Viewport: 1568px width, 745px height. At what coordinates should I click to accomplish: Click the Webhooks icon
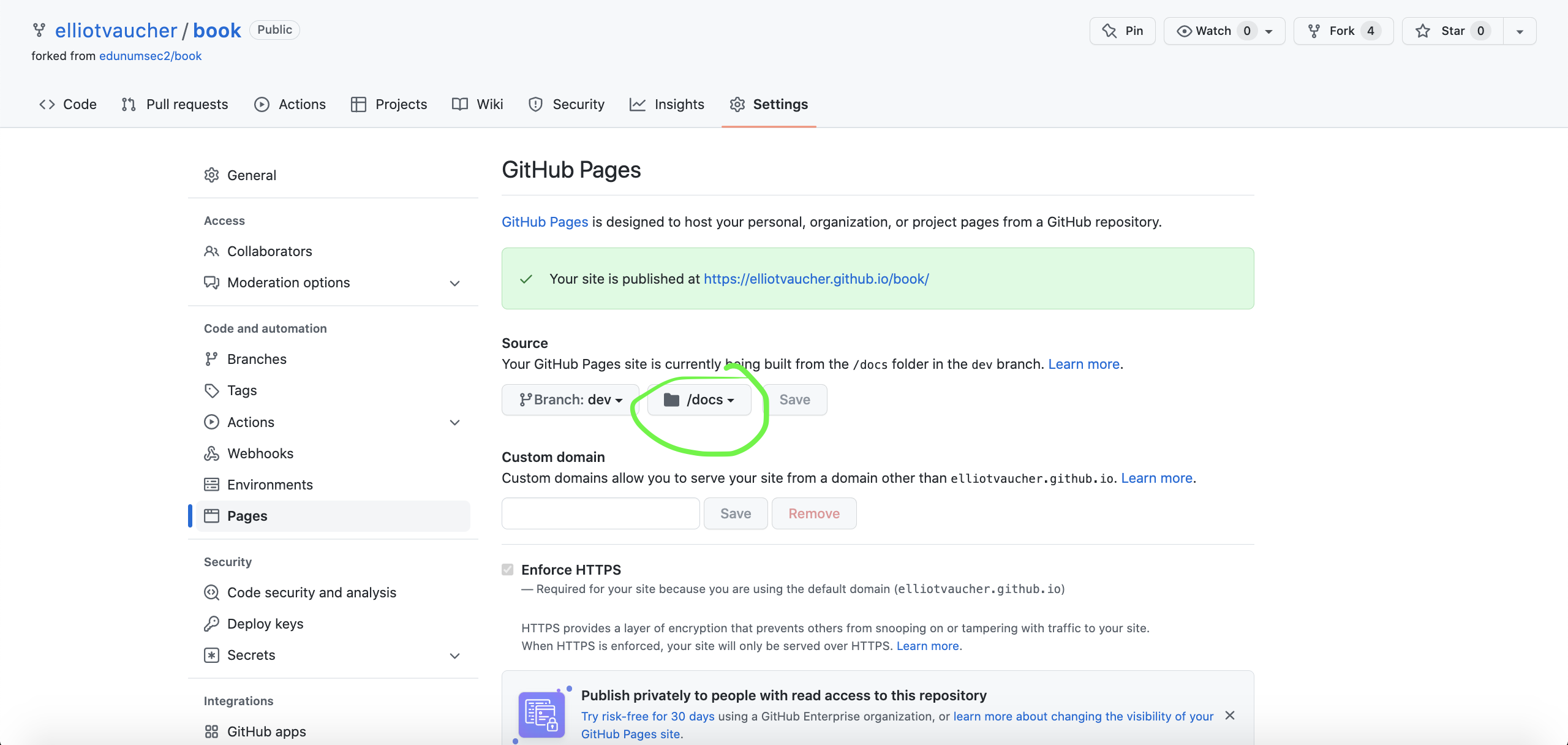pyautogui.click(x=212, y=453)
